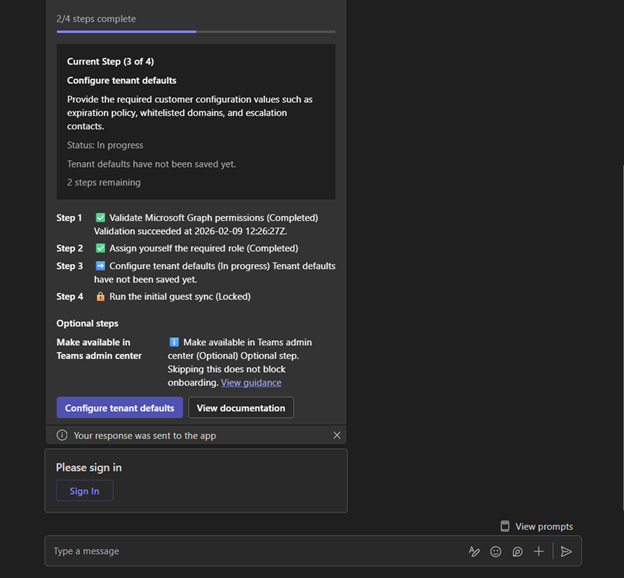Viewport: 624px width, 578px height.
Task: Click the View documentation button
Action: tap(241, 408)
